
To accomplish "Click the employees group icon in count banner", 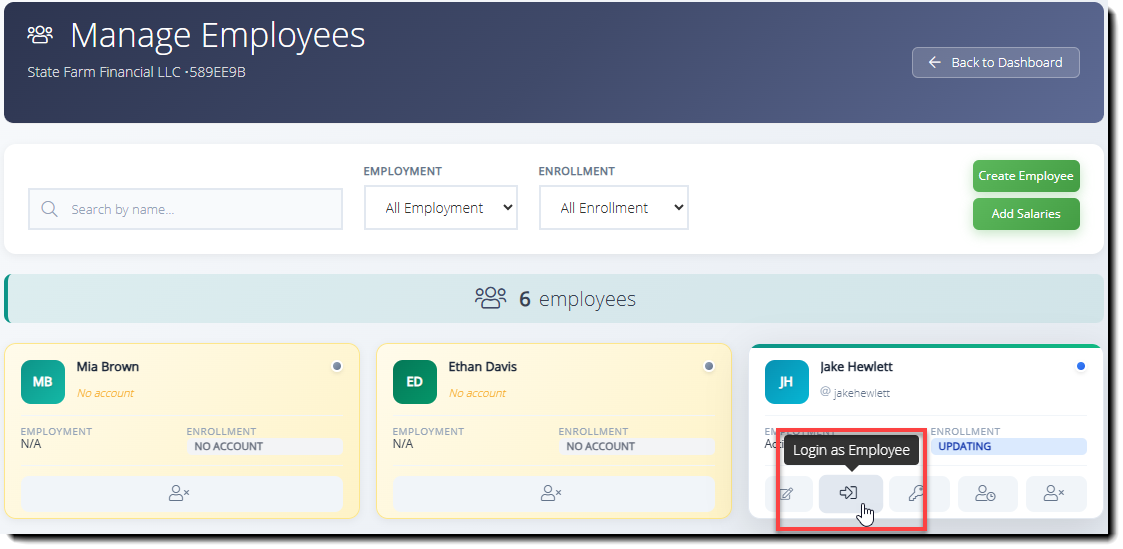I will pos(491,298).
